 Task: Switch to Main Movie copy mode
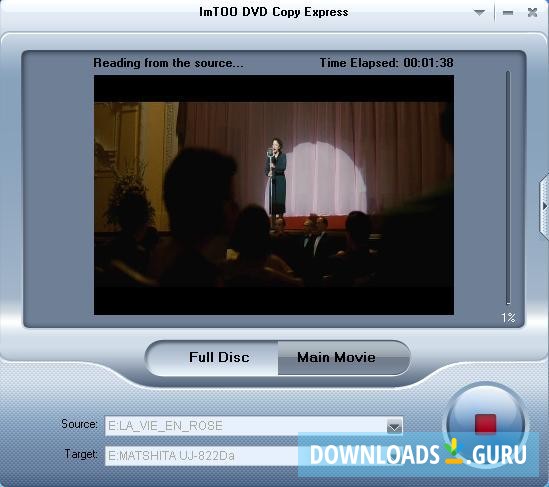343,358
